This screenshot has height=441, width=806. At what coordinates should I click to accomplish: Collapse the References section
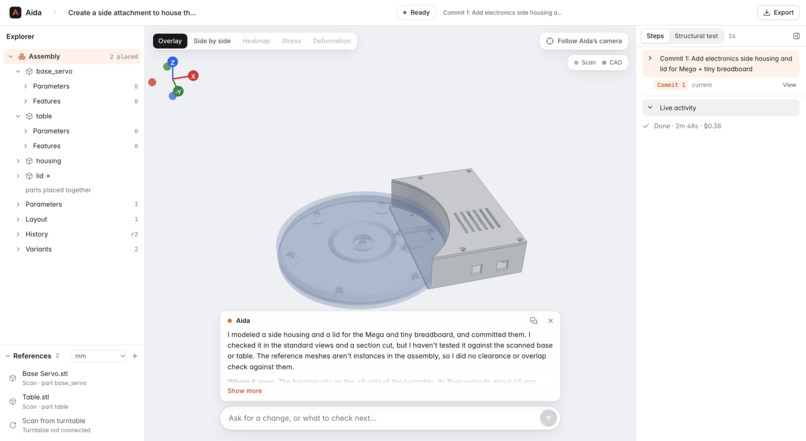tap(8, 356)
